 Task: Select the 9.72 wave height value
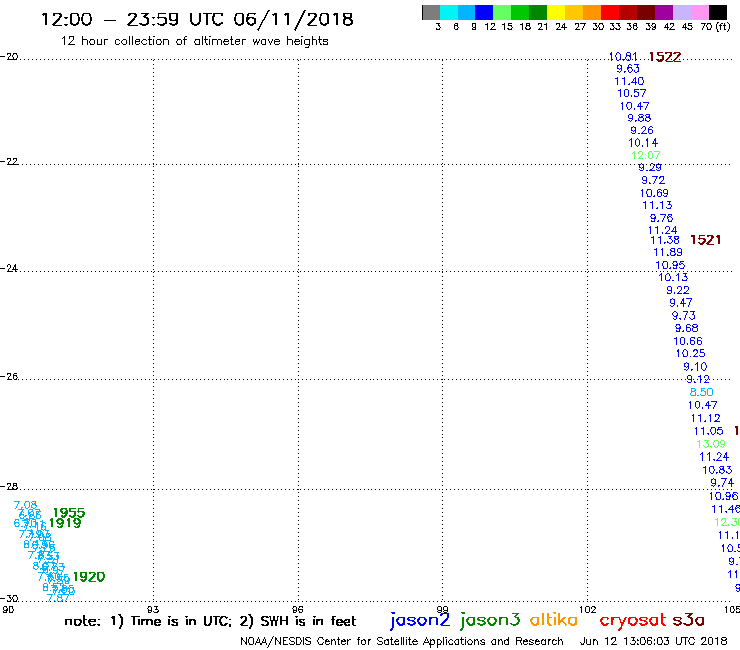[653, 180]
